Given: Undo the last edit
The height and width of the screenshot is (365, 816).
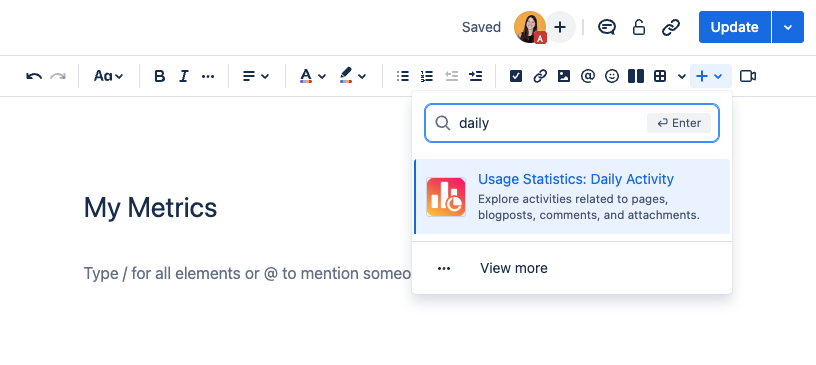Looking at the screenshot, I should click(x=34, y=77).
